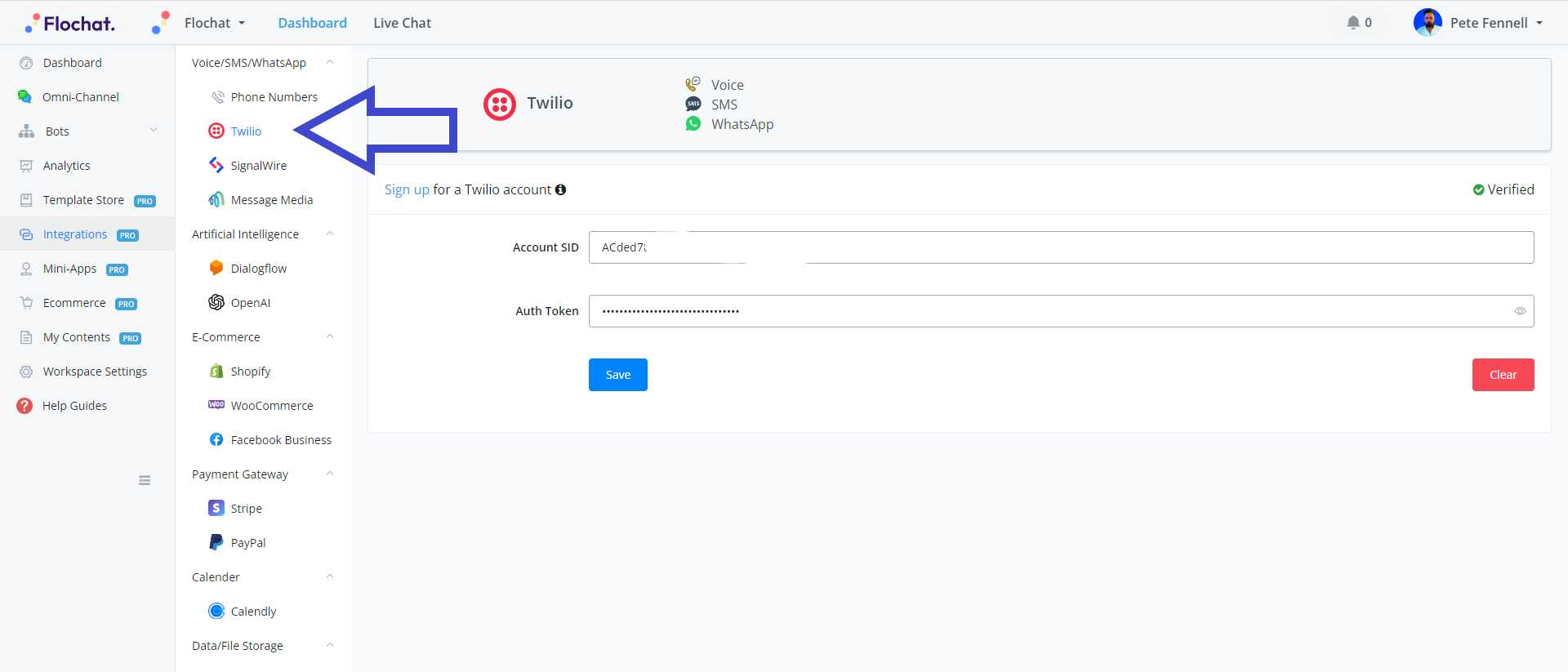Open the Stripe payment gateway icon
1568x672 pixels.
(x=216, y=509)
